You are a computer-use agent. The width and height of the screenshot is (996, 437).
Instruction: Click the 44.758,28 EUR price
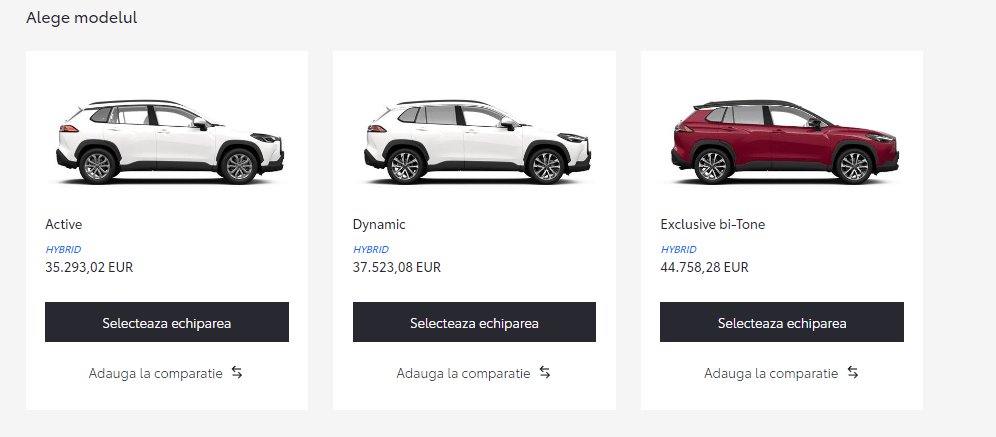(x=704, y=267)
